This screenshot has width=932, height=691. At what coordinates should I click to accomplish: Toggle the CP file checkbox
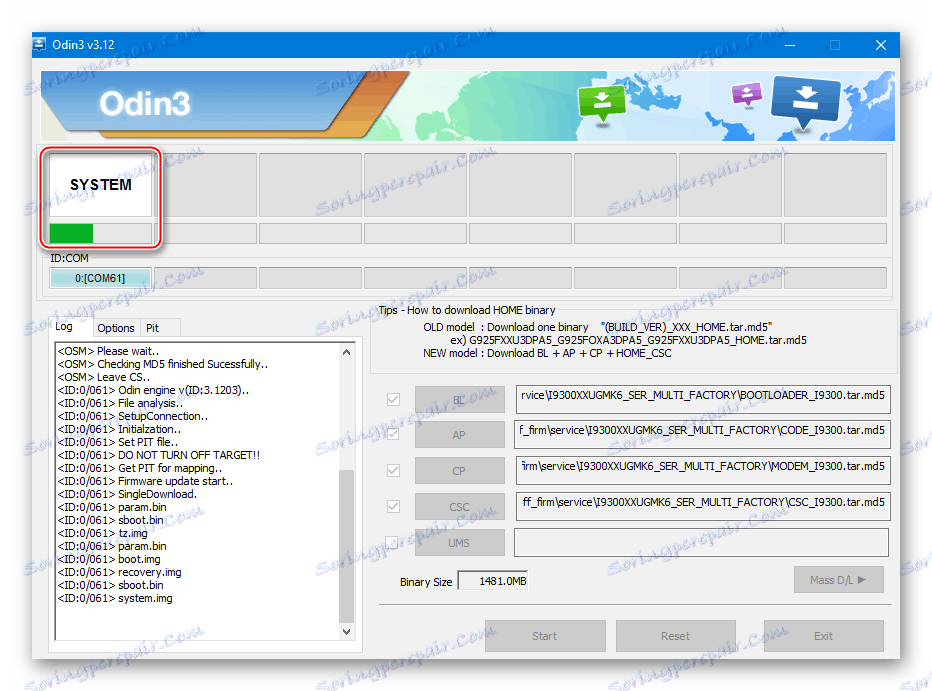point(393,471)
